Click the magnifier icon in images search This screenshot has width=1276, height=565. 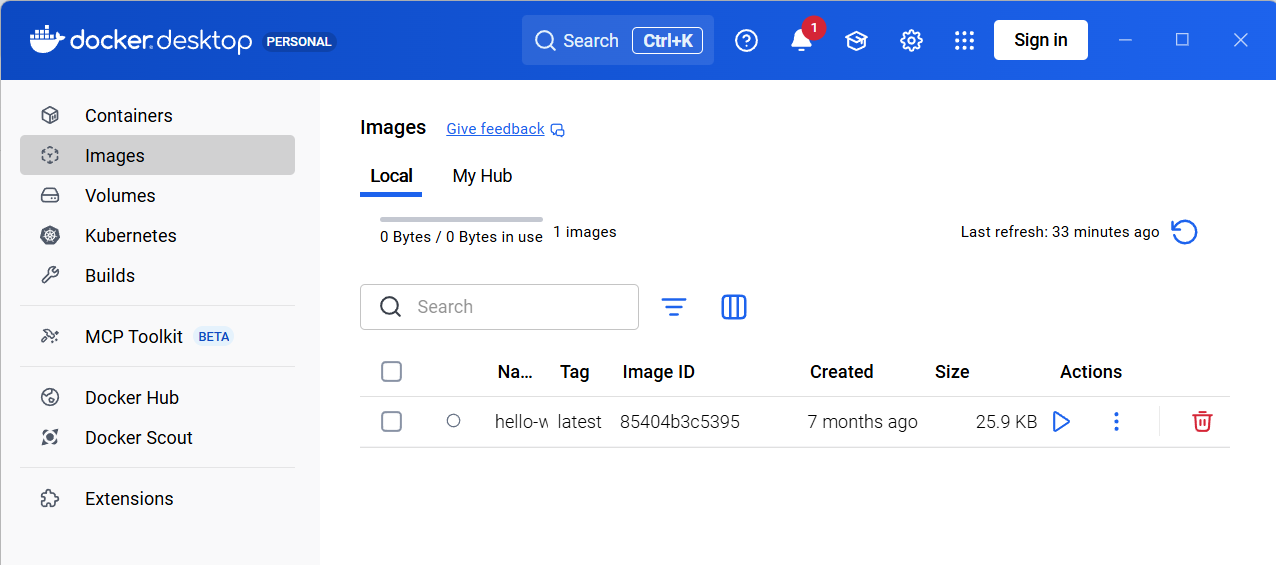click(391, 307)
